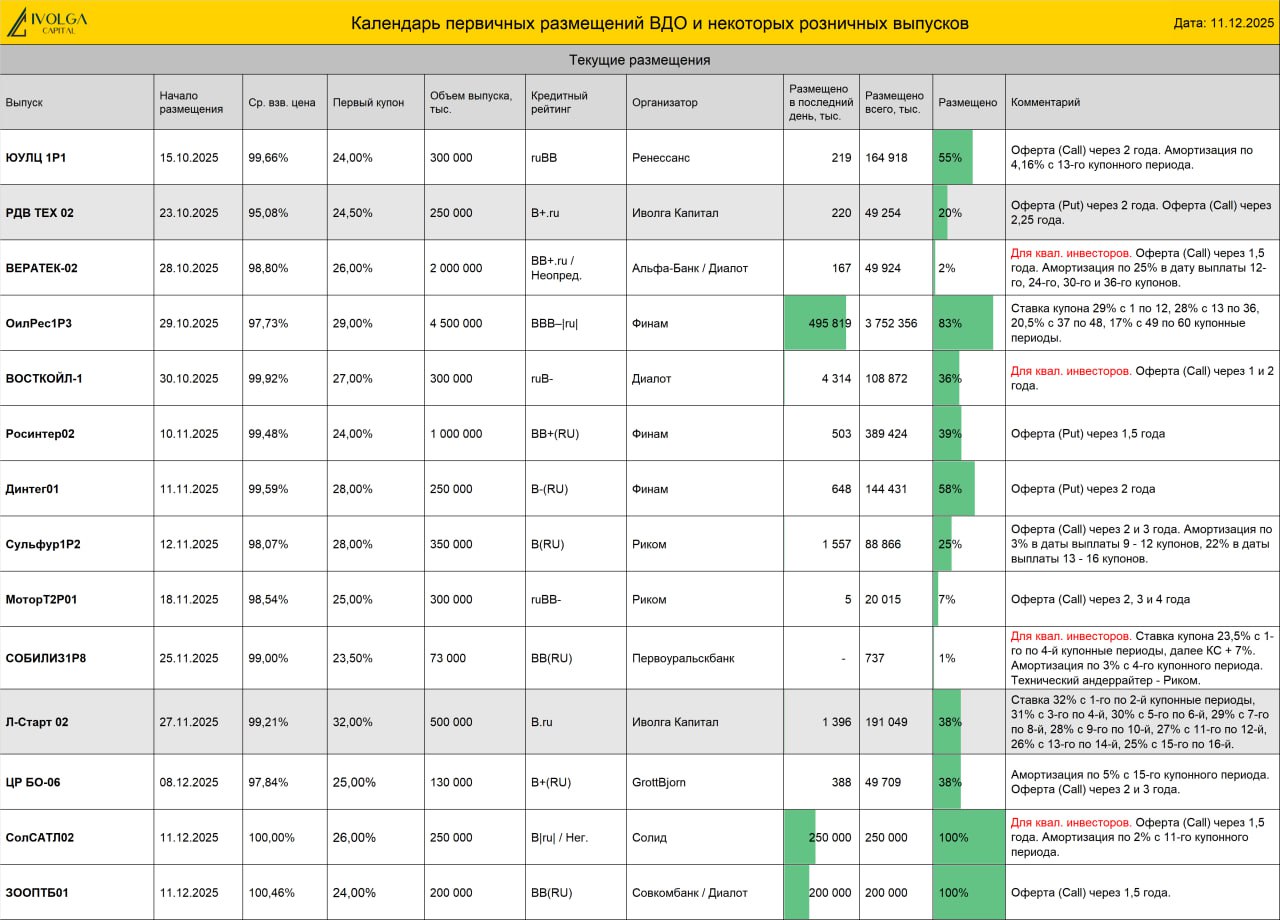The image size is (1280, 920).
Task: Click the start date '25.11.2025'
Action: [x=189, y=658]
